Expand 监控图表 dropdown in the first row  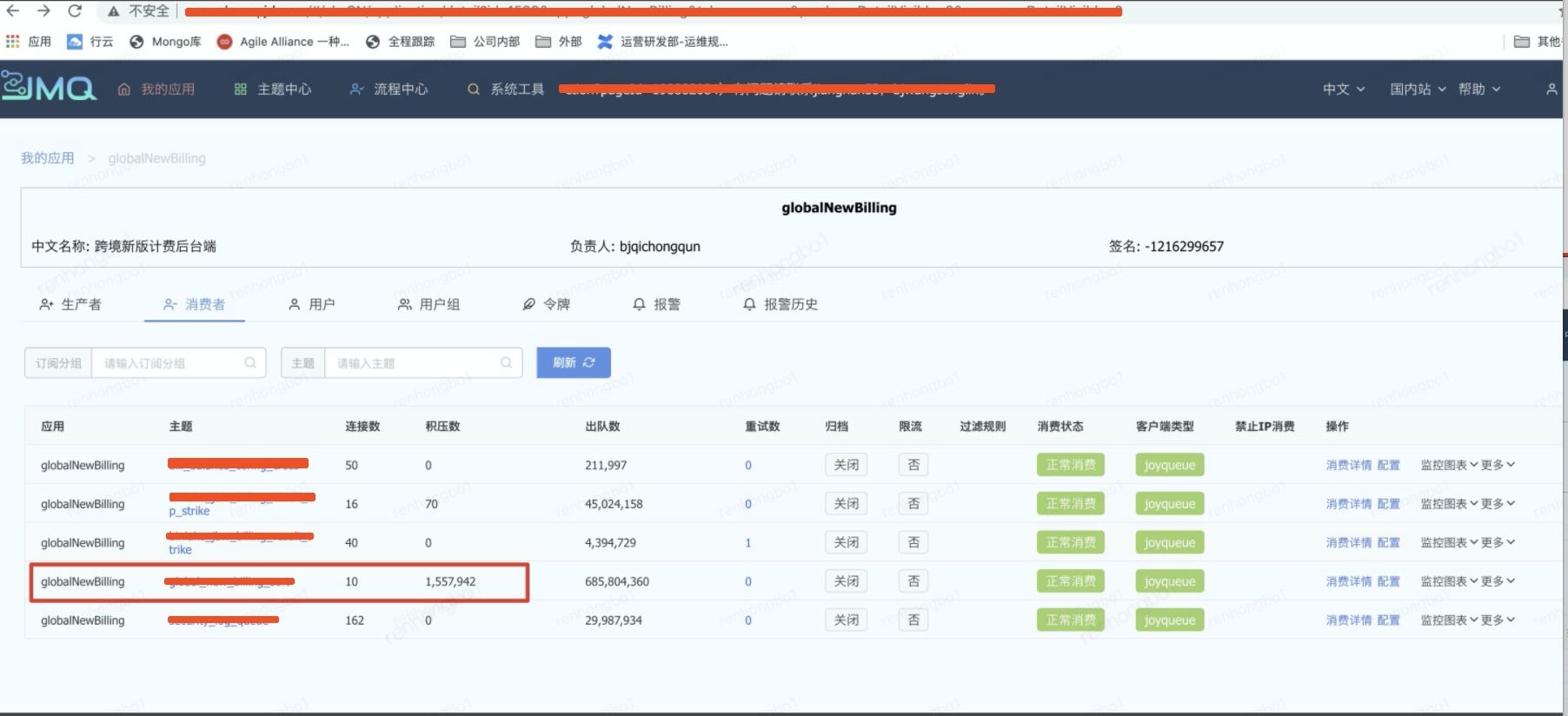coord(1449,465)
